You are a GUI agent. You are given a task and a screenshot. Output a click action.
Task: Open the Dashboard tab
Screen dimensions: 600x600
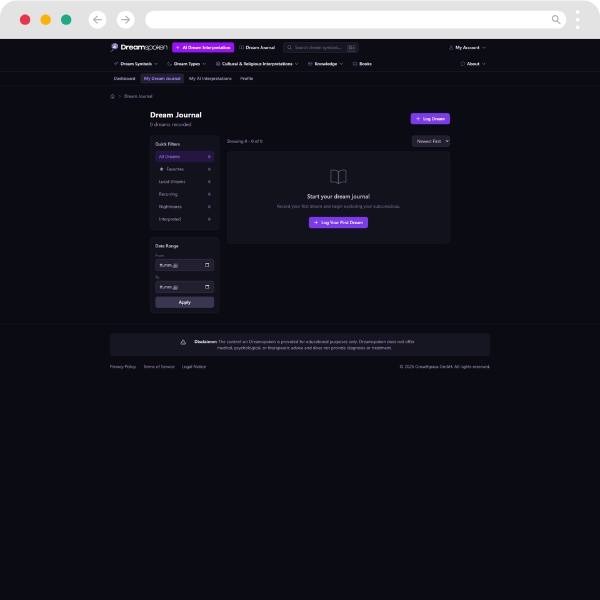pyautogui.click(x=124, y=78)
